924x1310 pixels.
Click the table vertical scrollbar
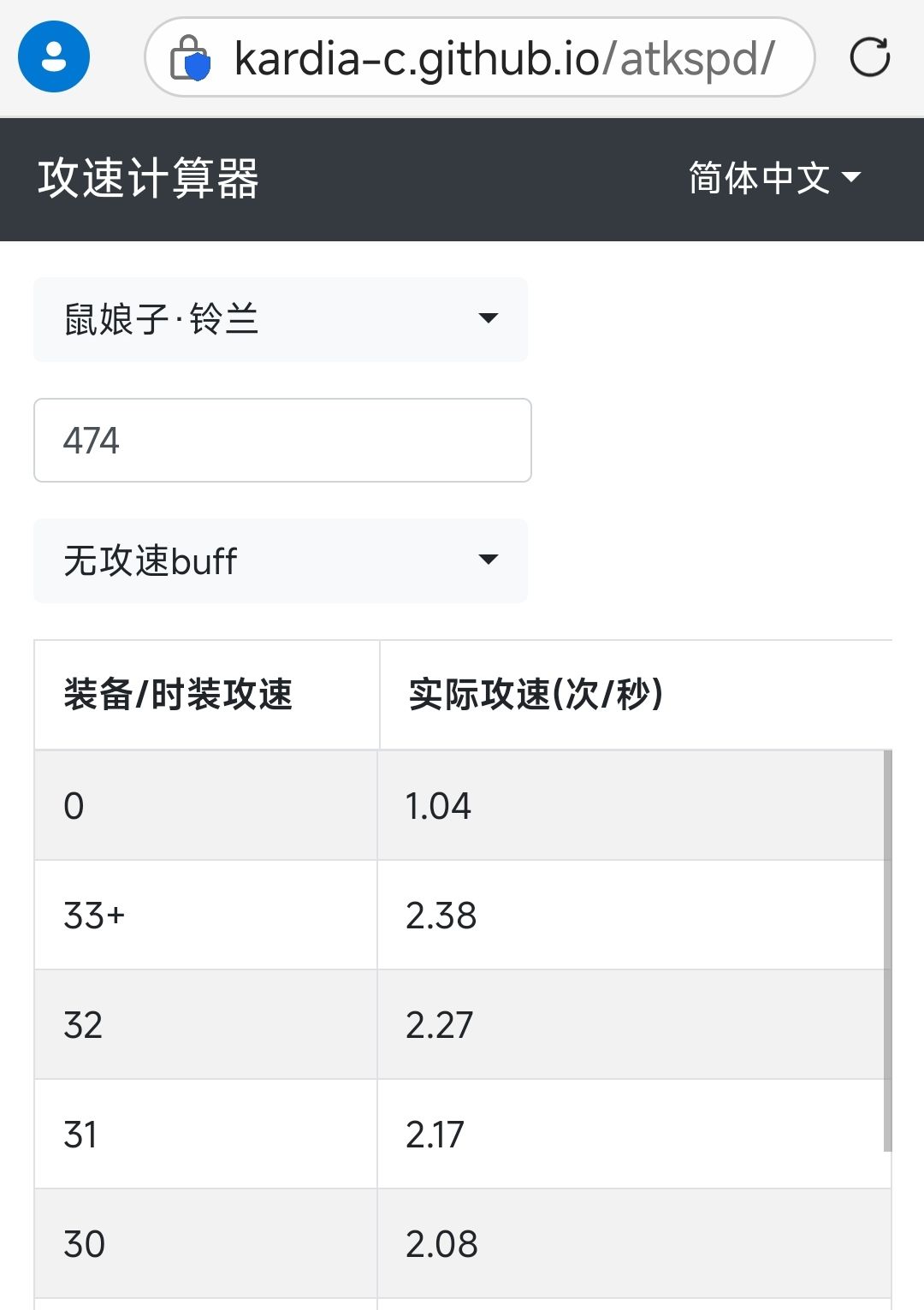pos(887,950)
